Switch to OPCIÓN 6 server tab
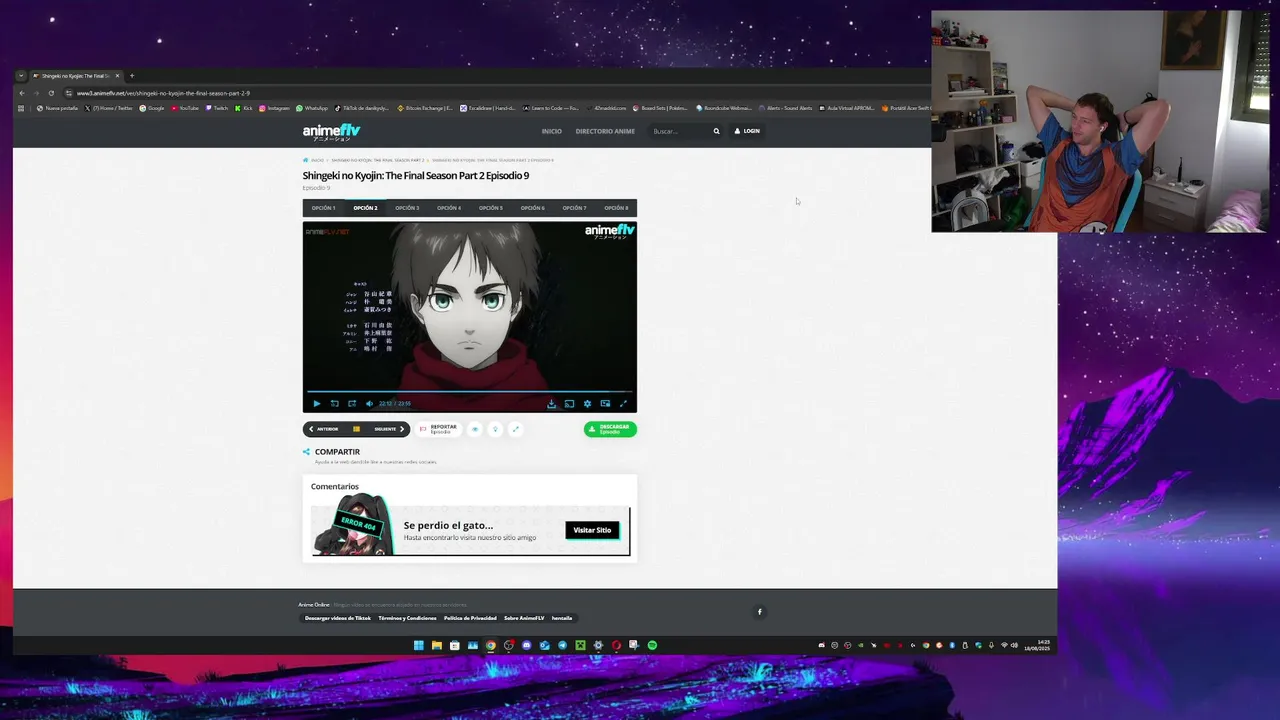 pos(532,208)
